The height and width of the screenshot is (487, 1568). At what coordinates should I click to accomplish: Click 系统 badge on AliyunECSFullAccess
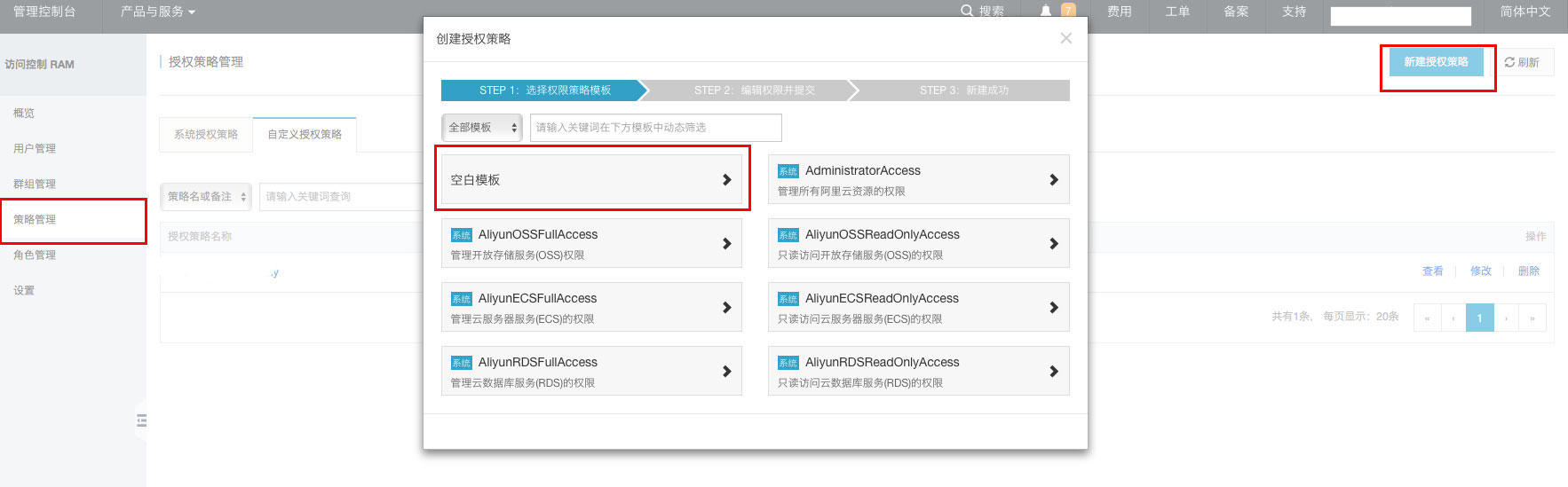coord(461,299)
